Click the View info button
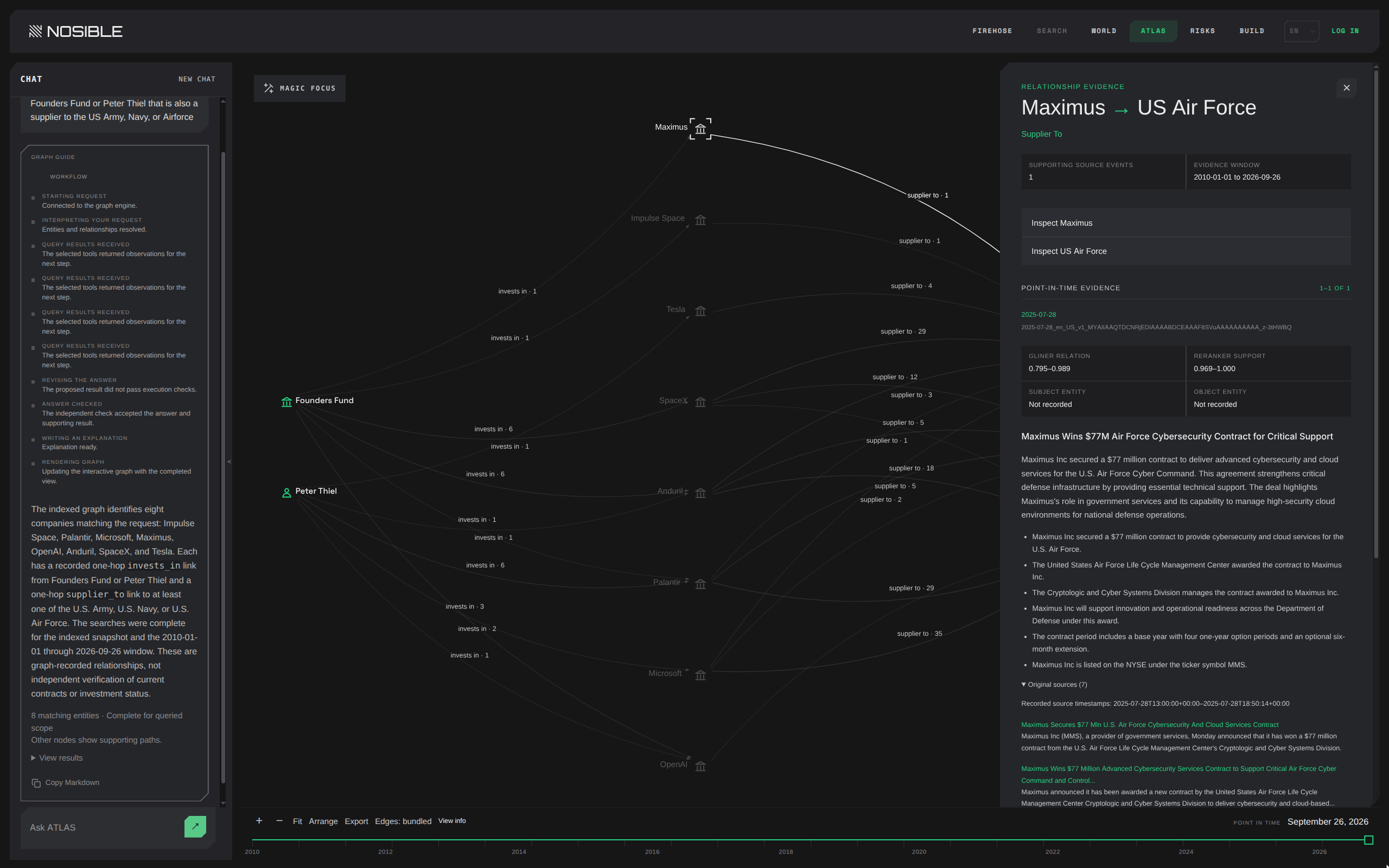Image resolution: width=1389 pixels, height=868 pixels. click(x=452, y=821)
